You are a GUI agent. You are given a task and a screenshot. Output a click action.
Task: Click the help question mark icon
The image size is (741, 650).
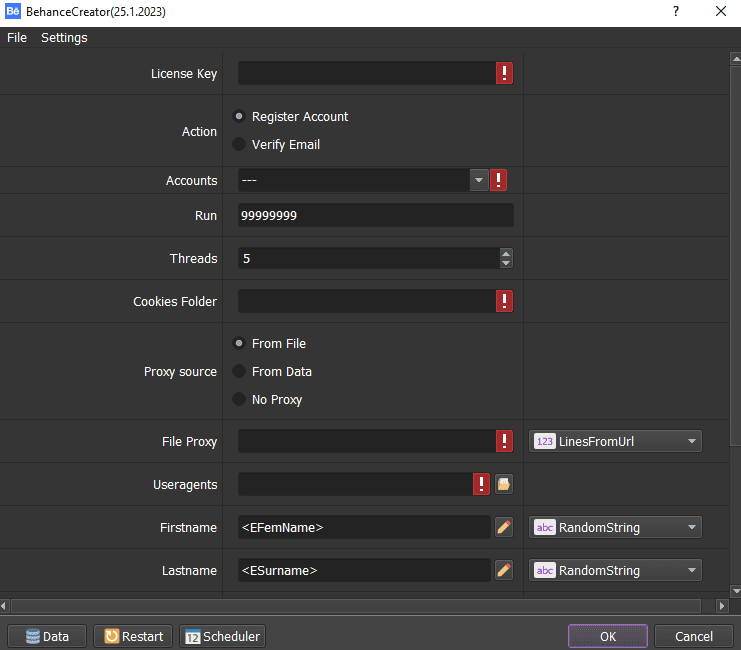coord(676,11)
